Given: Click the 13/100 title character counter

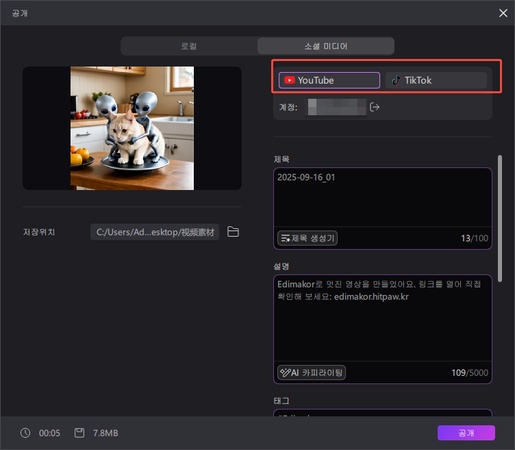Looking at the screenshot, I should pyautogui.click(x=474, y=238).
